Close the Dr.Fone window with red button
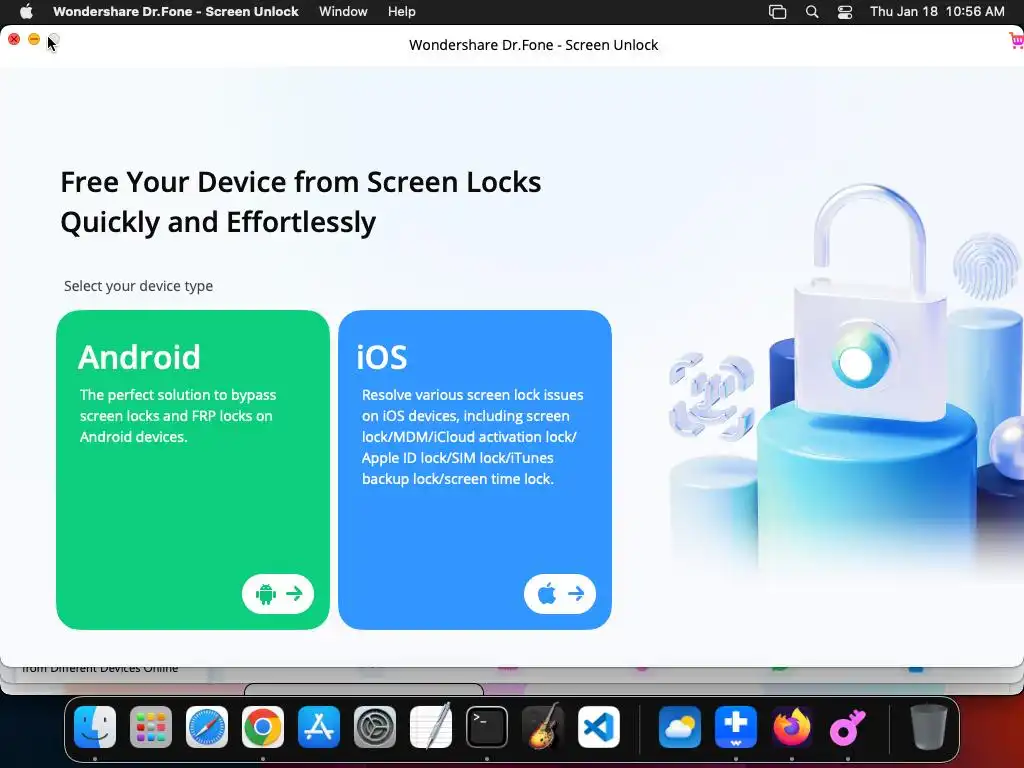Image resolution: width=1024 pixels, height=768 pixels. tap(14, 39)
